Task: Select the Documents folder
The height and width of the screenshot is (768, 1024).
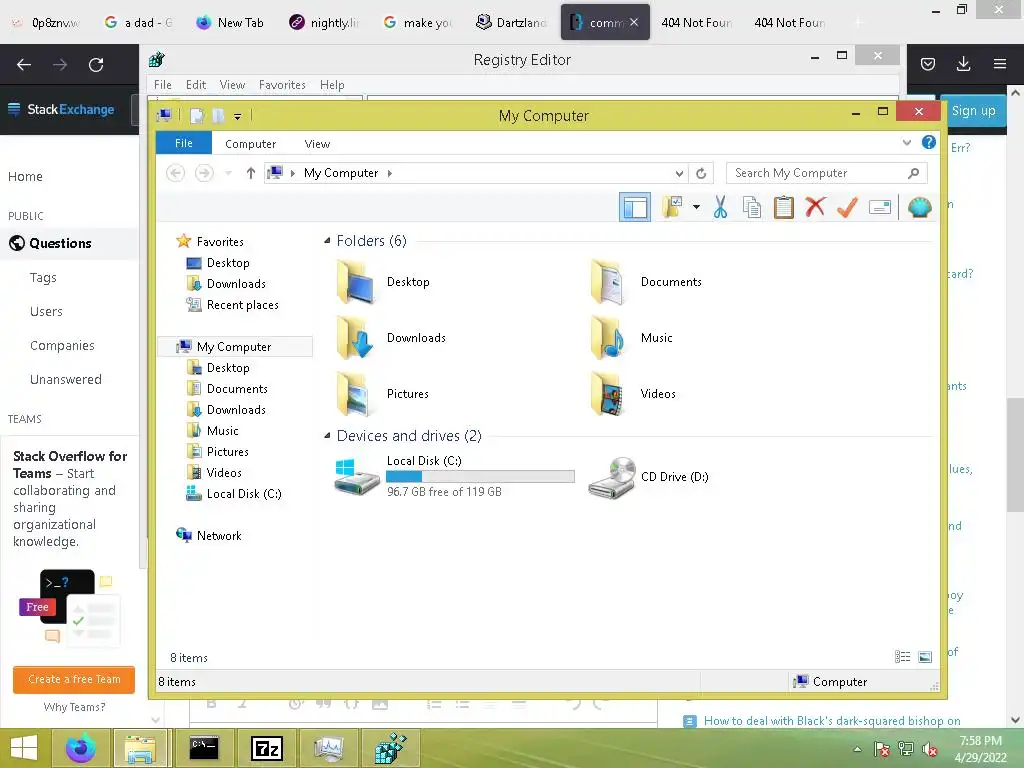Action: 647,282
